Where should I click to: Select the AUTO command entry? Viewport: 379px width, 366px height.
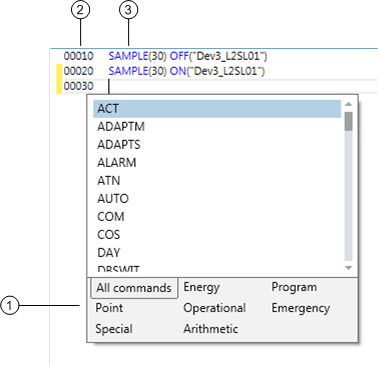point(217,199)
